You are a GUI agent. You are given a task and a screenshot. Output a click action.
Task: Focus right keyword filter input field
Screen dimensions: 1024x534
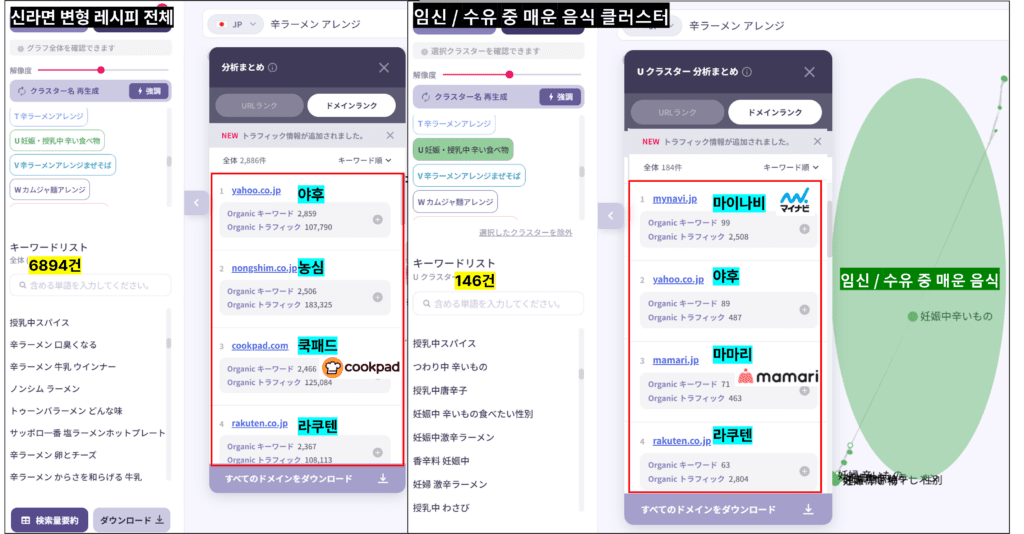click(498, 304)
